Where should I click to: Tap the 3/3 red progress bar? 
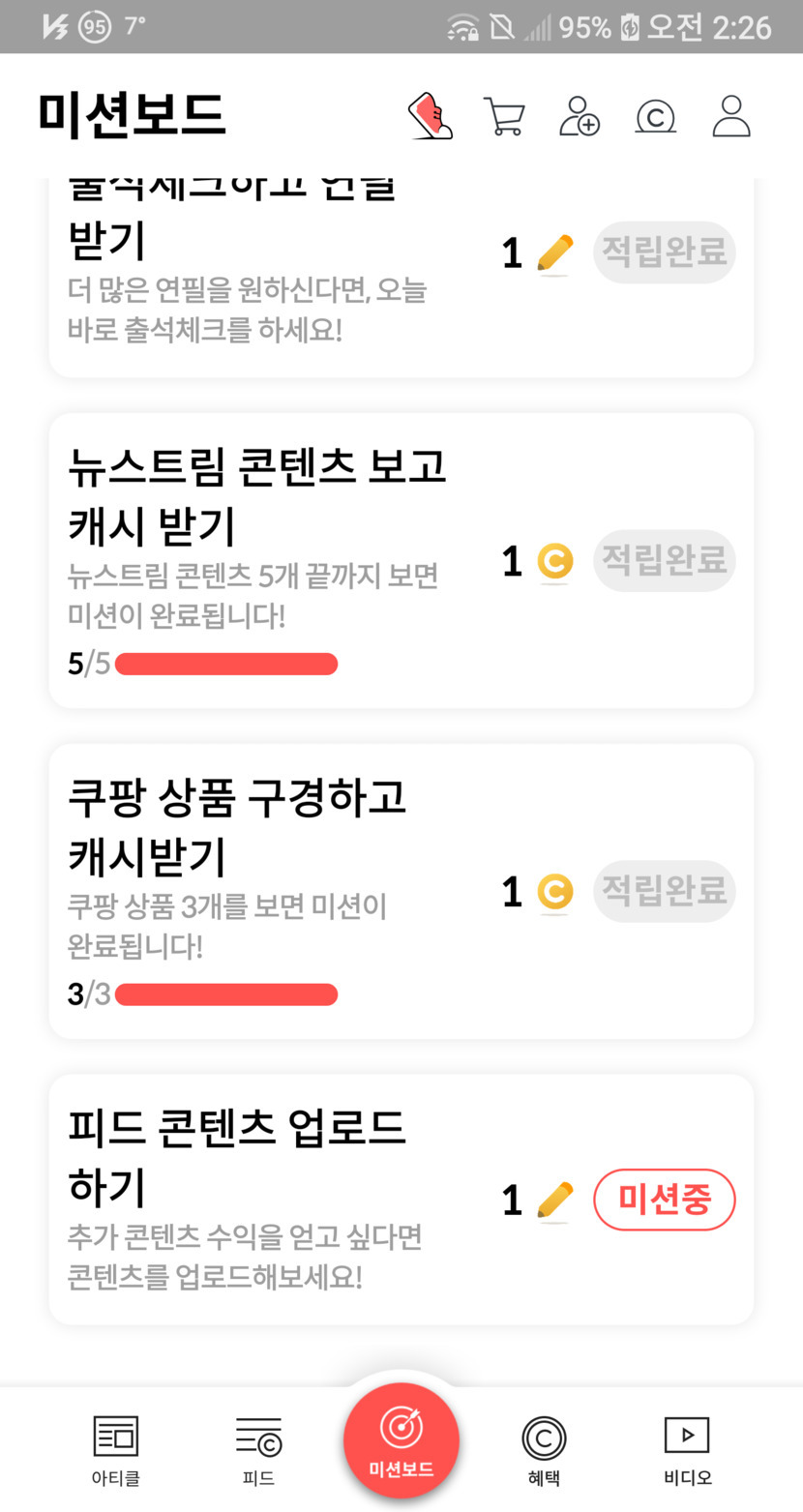pyautogui.click(x=226, y=994)
